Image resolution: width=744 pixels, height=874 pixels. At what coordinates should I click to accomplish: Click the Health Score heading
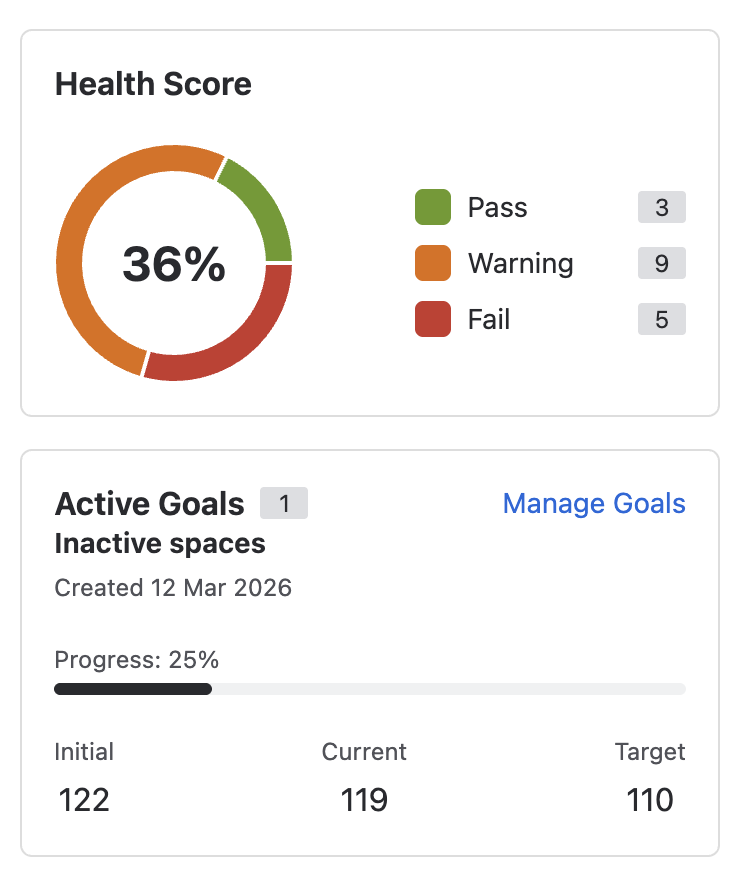click(153, 84)
